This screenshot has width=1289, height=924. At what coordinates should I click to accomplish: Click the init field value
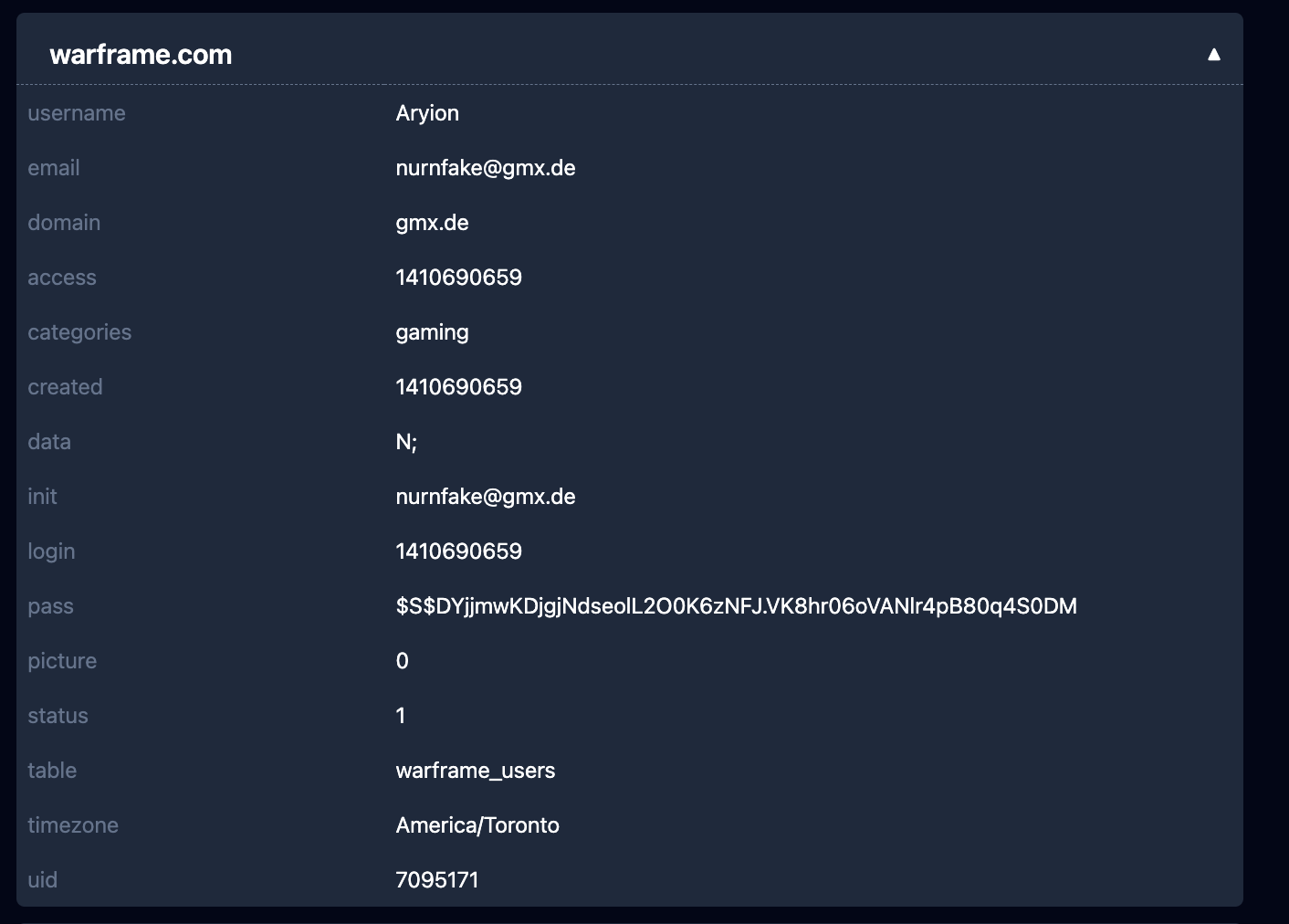point(485,497)
